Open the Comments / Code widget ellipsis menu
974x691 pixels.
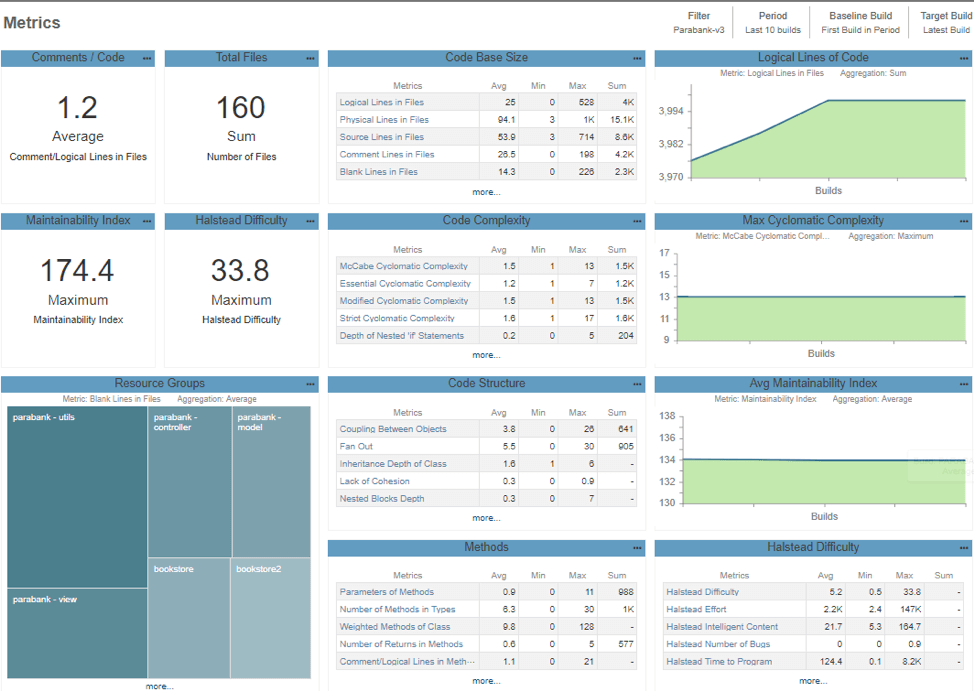click(147, 59)
